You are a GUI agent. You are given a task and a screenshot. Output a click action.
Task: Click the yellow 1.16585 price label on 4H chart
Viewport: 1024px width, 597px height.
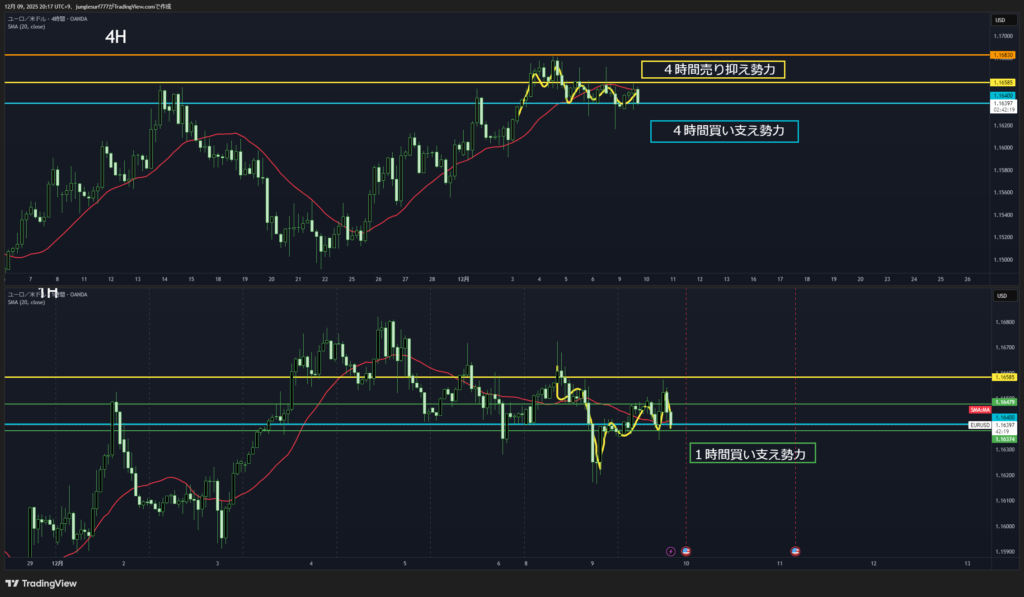[x=1002, y=82]
